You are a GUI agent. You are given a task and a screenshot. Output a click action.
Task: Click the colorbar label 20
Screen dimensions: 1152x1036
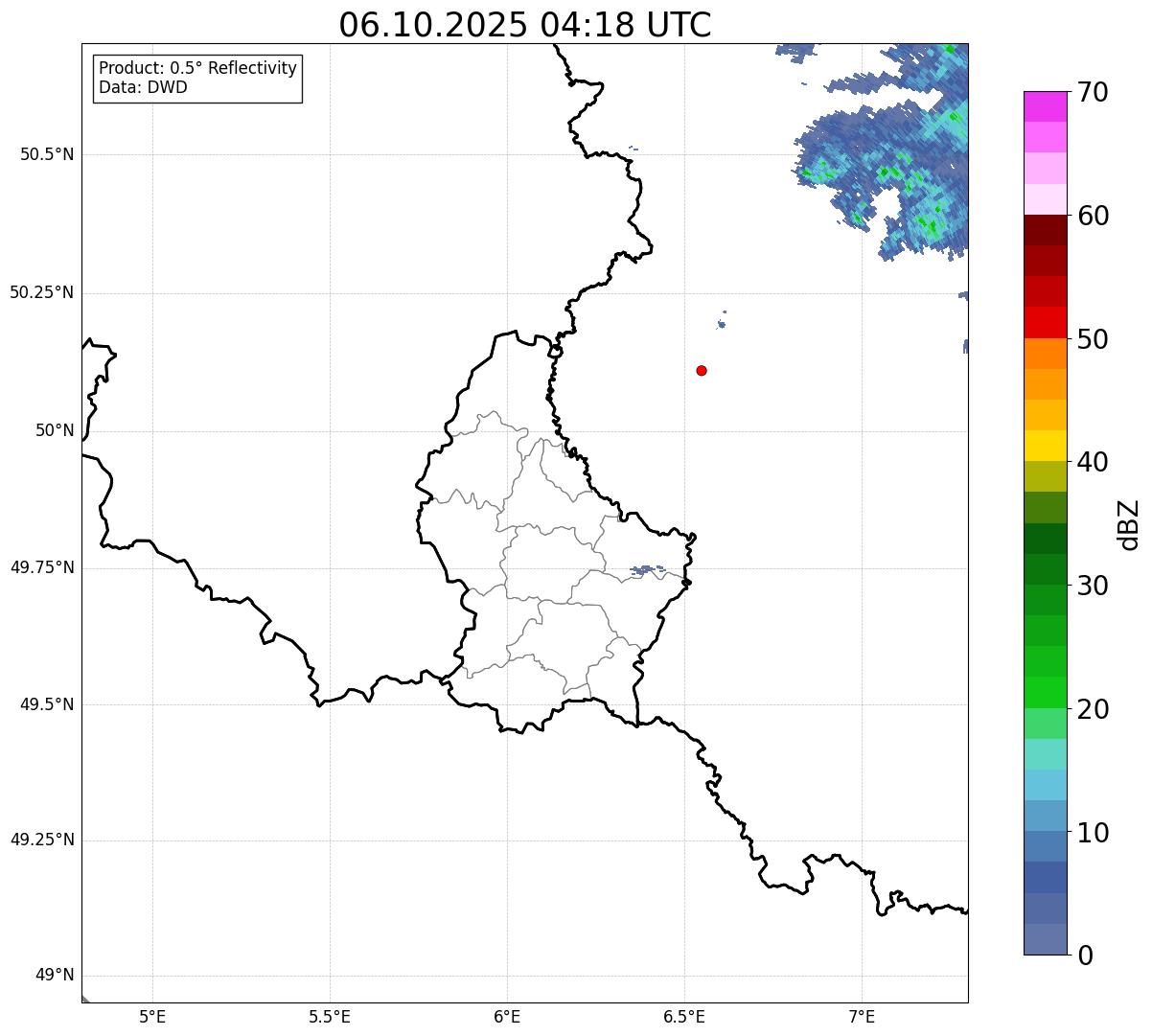click(1093, 709)
